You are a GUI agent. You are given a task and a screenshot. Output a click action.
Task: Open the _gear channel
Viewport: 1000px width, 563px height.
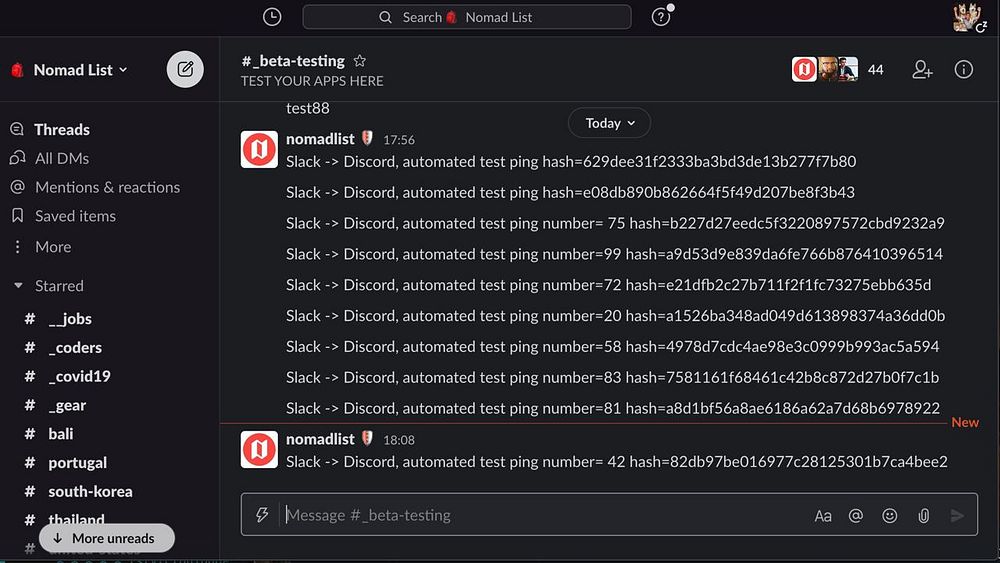click(x=67, y=405)
